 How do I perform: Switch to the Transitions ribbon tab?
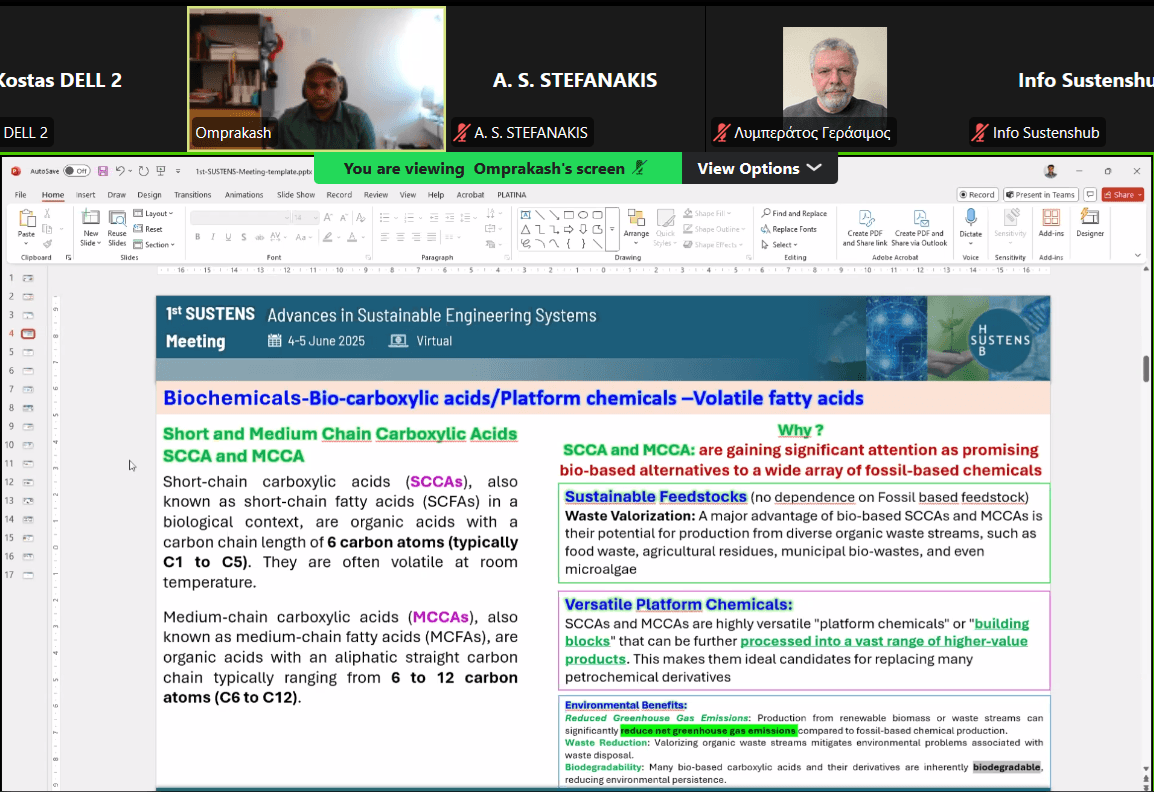tap(192, 195)
